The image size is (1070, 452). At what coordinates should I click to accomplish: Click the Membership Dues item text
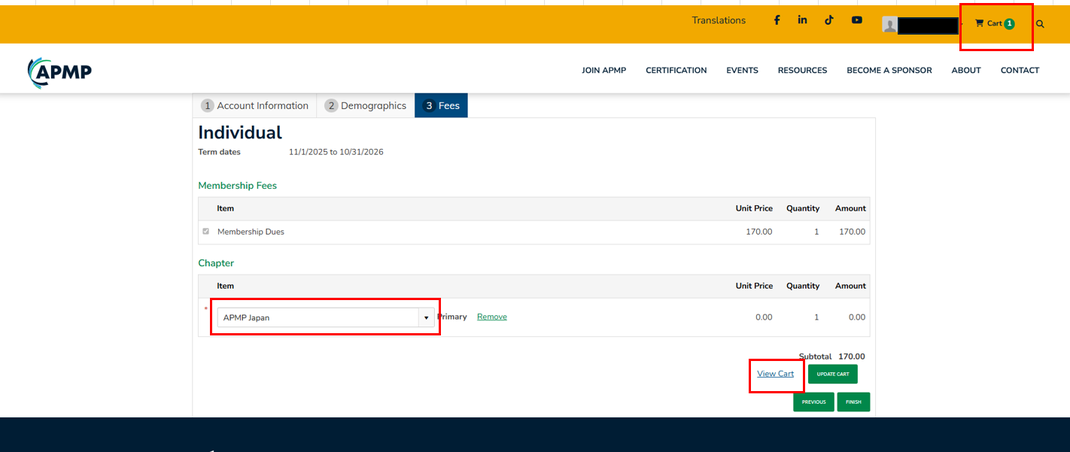[250, 231]
